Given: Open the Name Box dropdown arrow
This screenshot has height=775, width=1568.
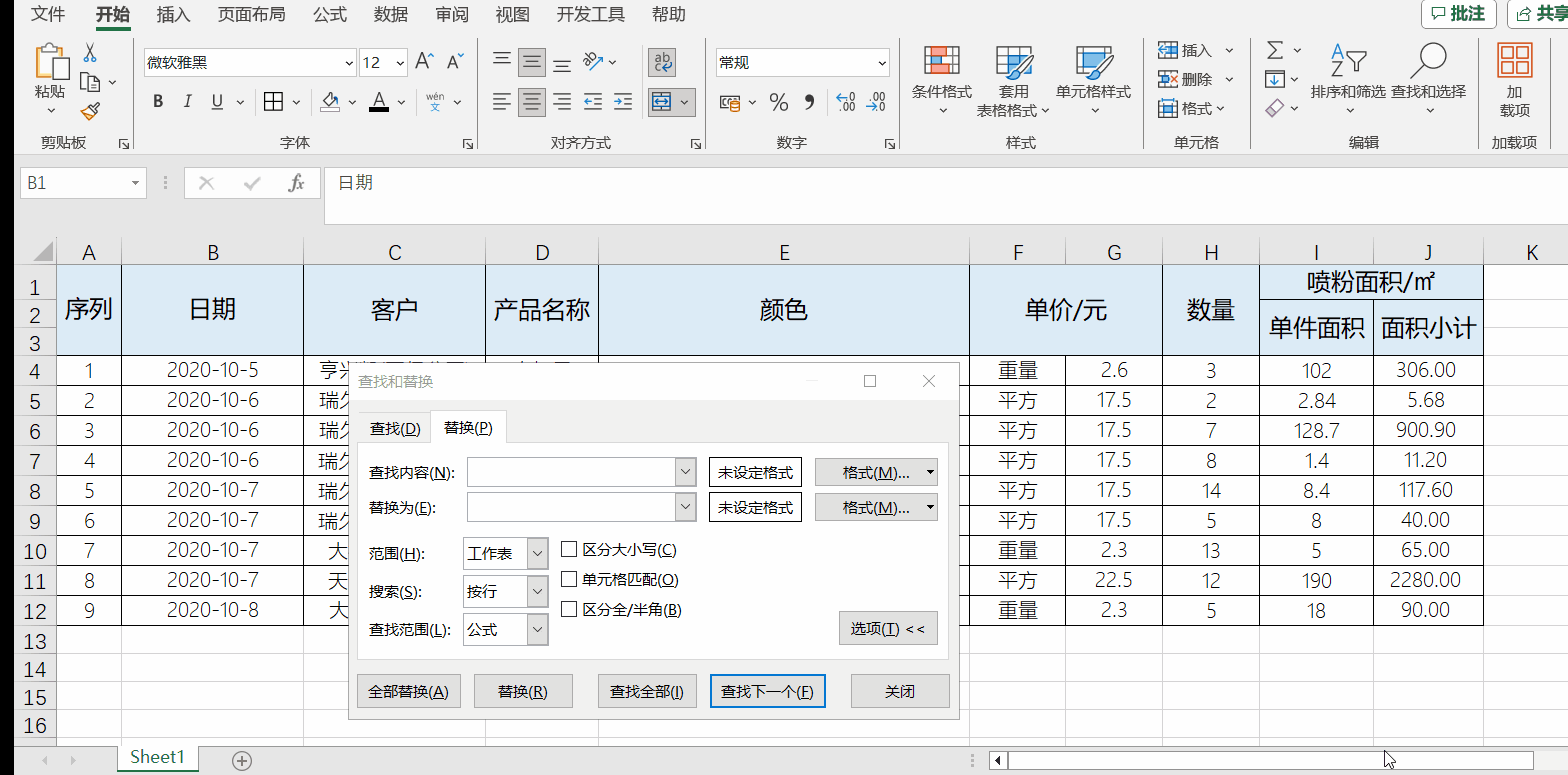Looking at the screenshot, I should pos(136,184).
